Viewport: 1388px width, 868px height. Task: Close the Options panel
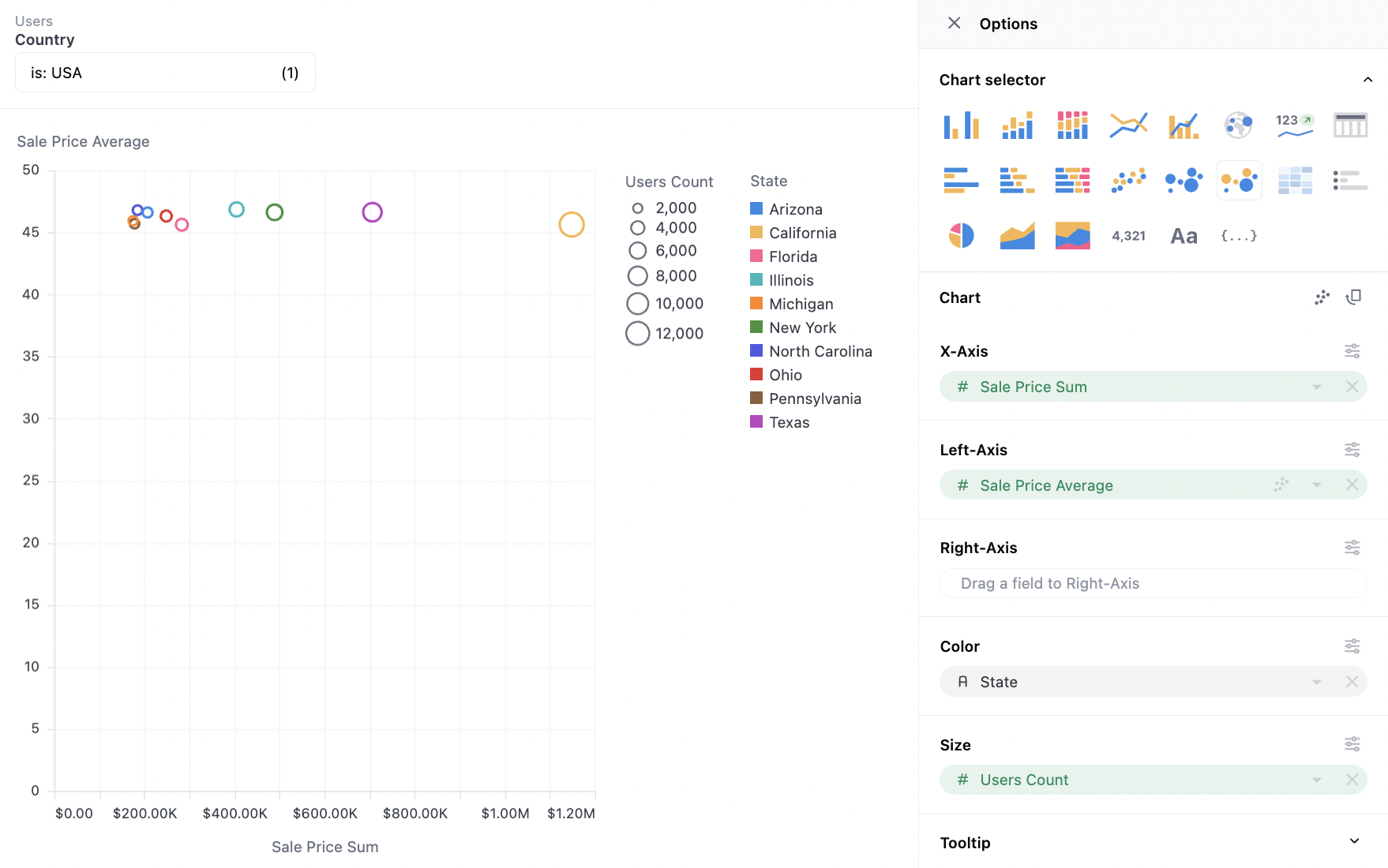click(954, 24)
